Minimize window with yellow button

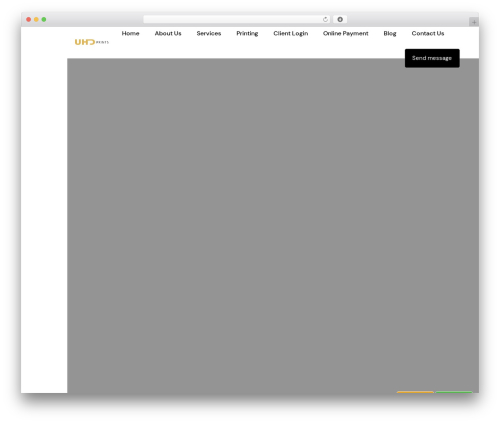coord(36,19)
